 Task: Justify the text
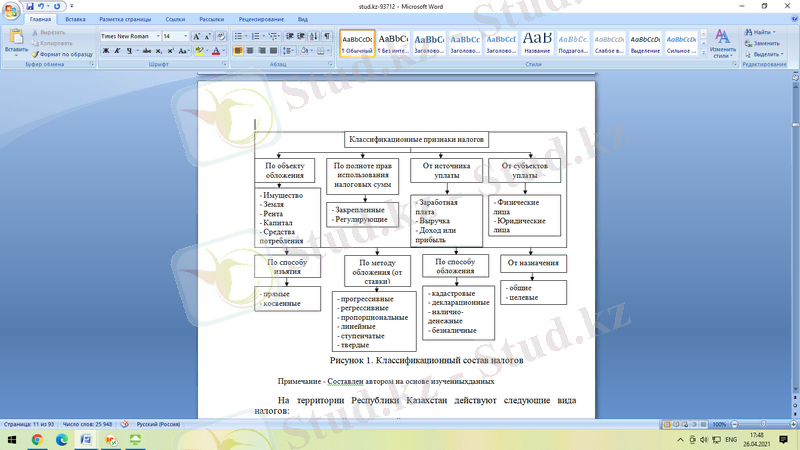point(273,51)
